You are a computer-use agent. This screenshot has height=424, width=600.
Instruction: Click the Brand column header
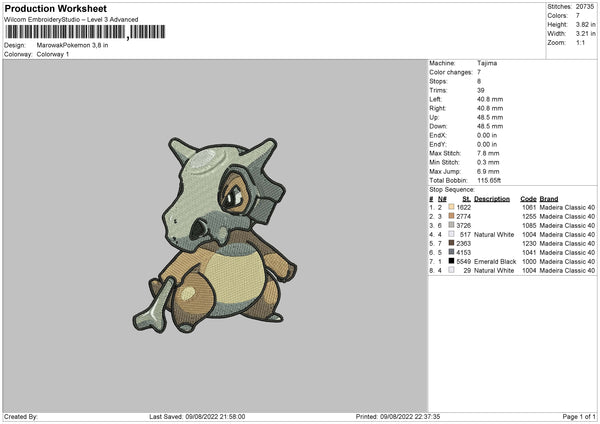549,199
